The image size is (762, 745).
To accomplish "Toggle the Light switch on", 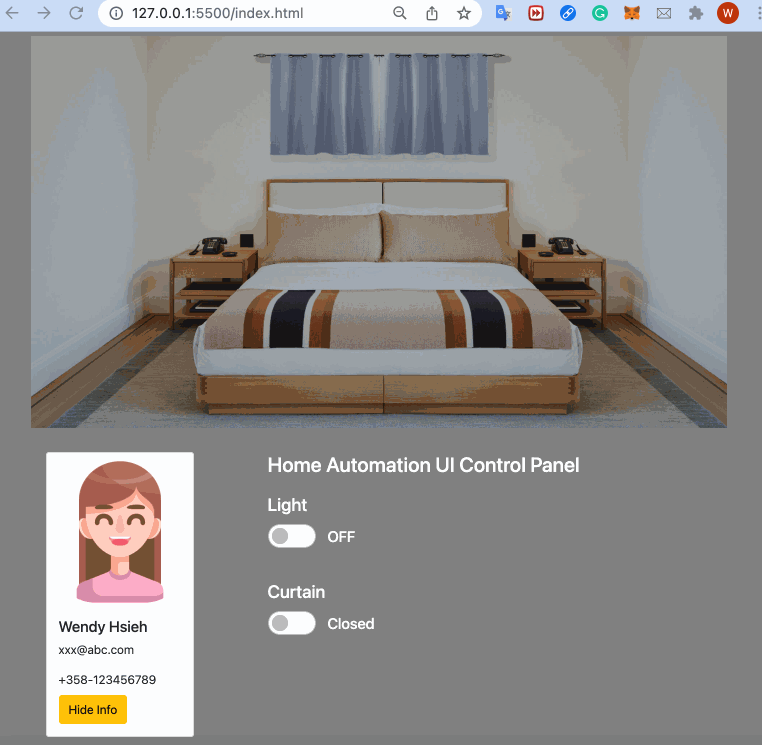I will tap(292, 536).
